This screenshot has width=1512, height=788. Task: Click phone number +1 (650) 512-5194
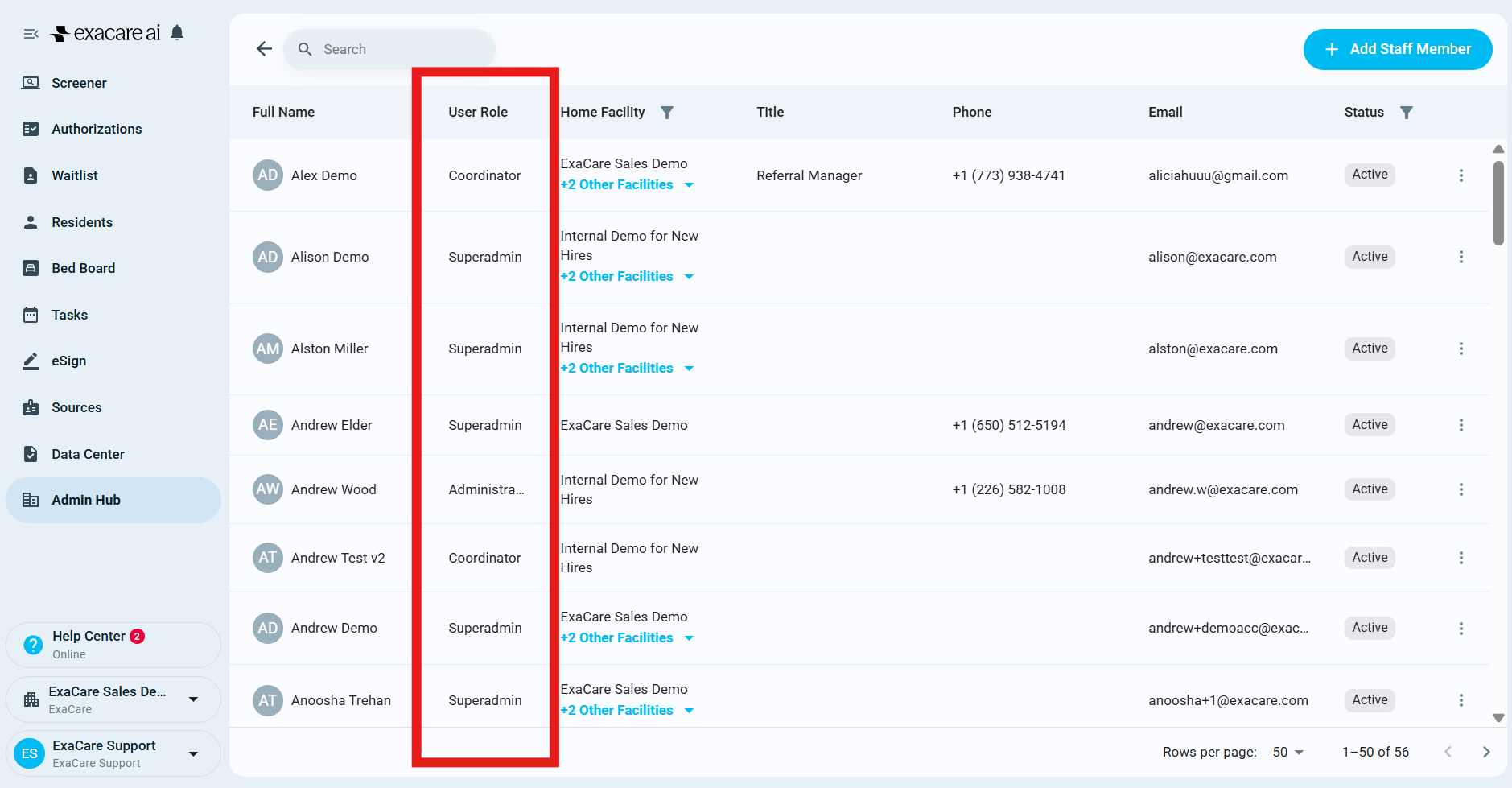[x=1009, y=425]
